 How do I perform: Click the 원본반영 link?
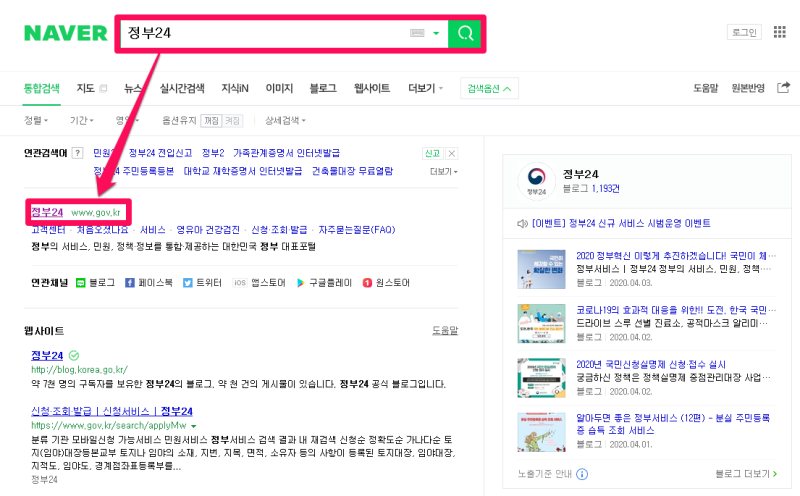748,88
